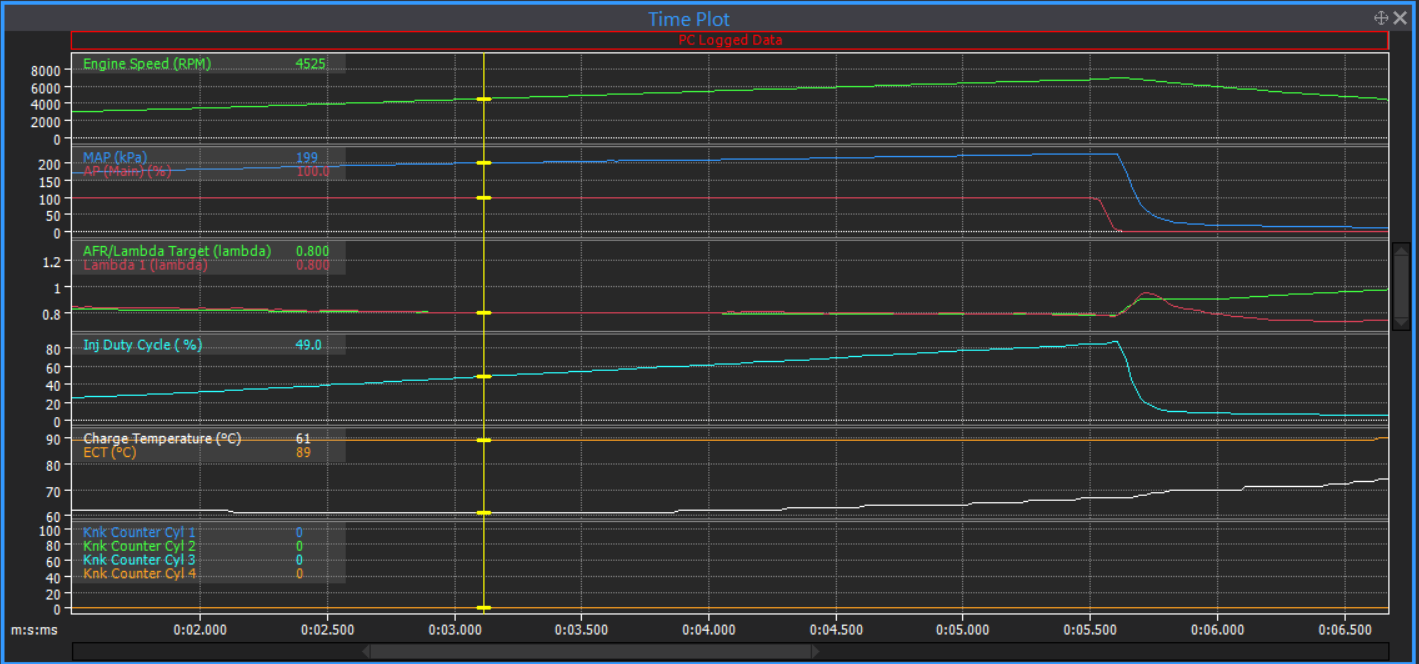Click the 0:04.000 time axis label
The image size is (1419, 664).
coord(709,631)
